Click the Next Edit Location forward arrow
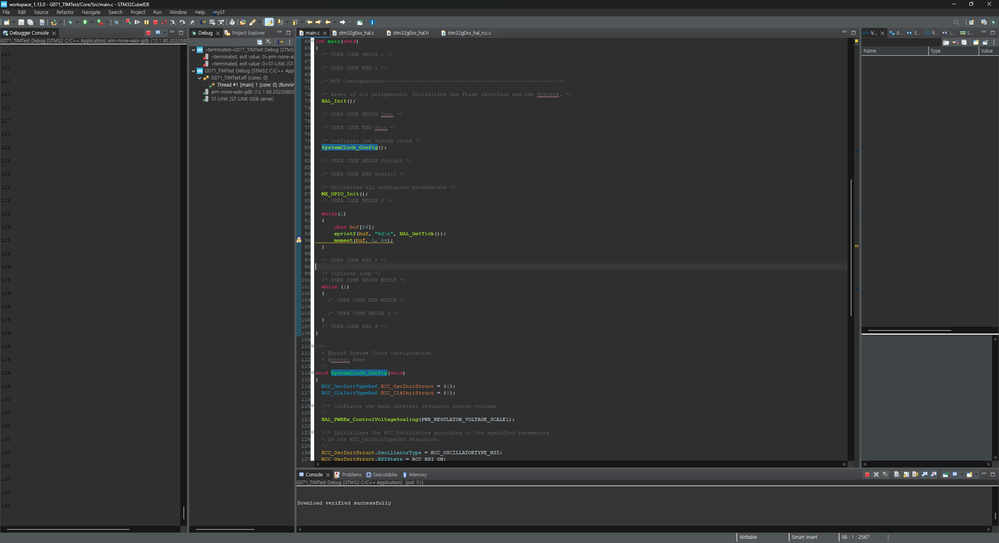 (318, 22)
